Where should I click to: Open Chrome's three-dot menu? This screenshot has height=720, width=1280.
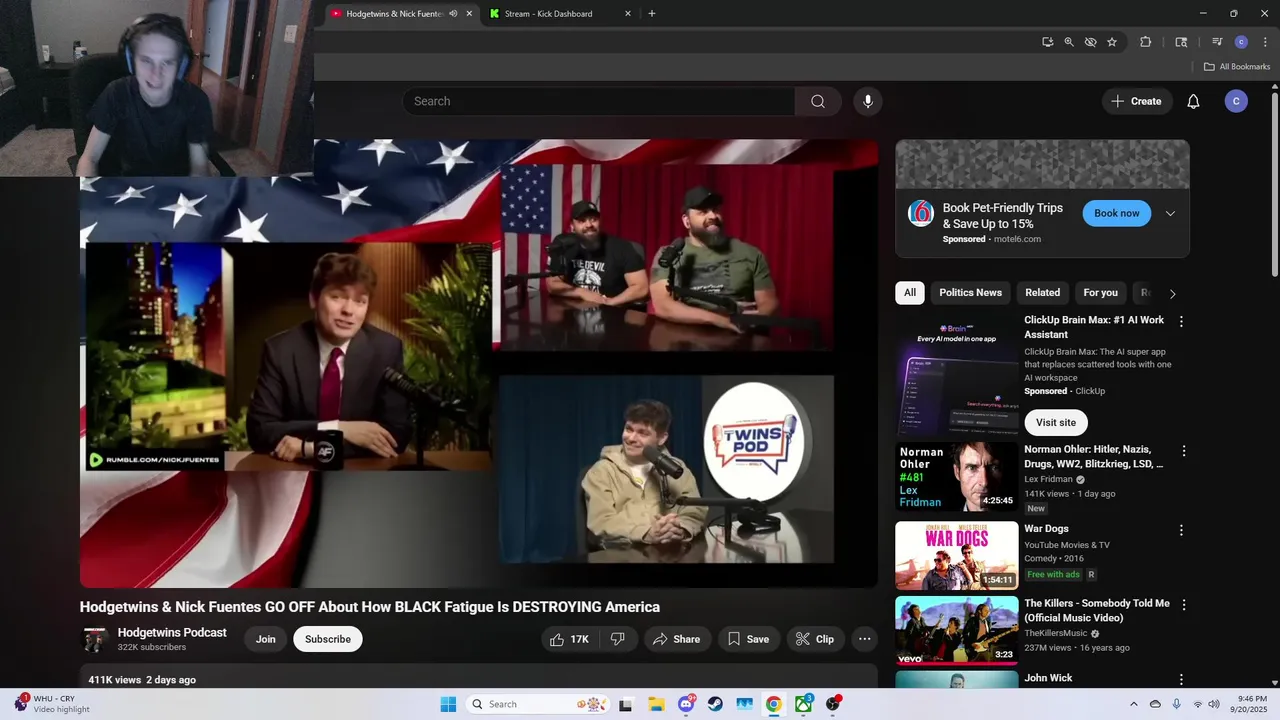(1265, 42)
